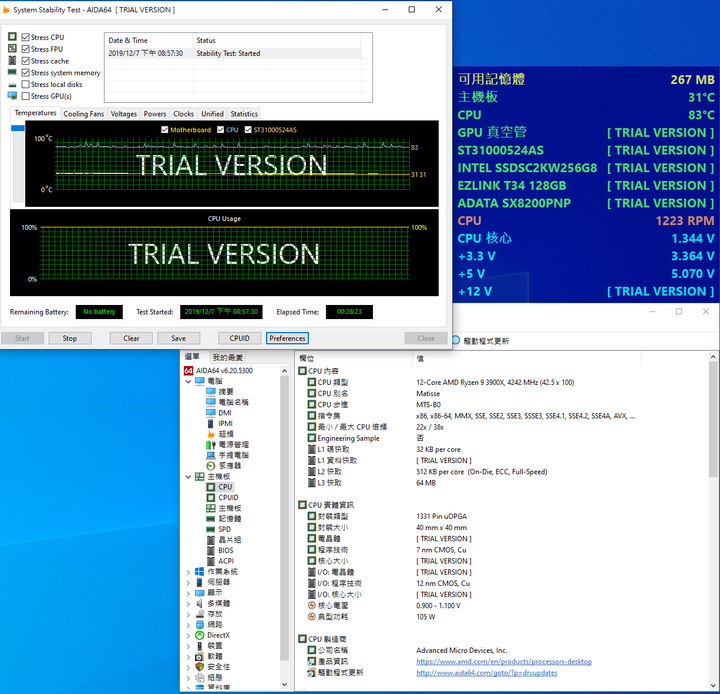The width and height of the screenshot is (720, 694).
Task: Open the 我的最愛 favorites tab
Action: coord(227,357)
